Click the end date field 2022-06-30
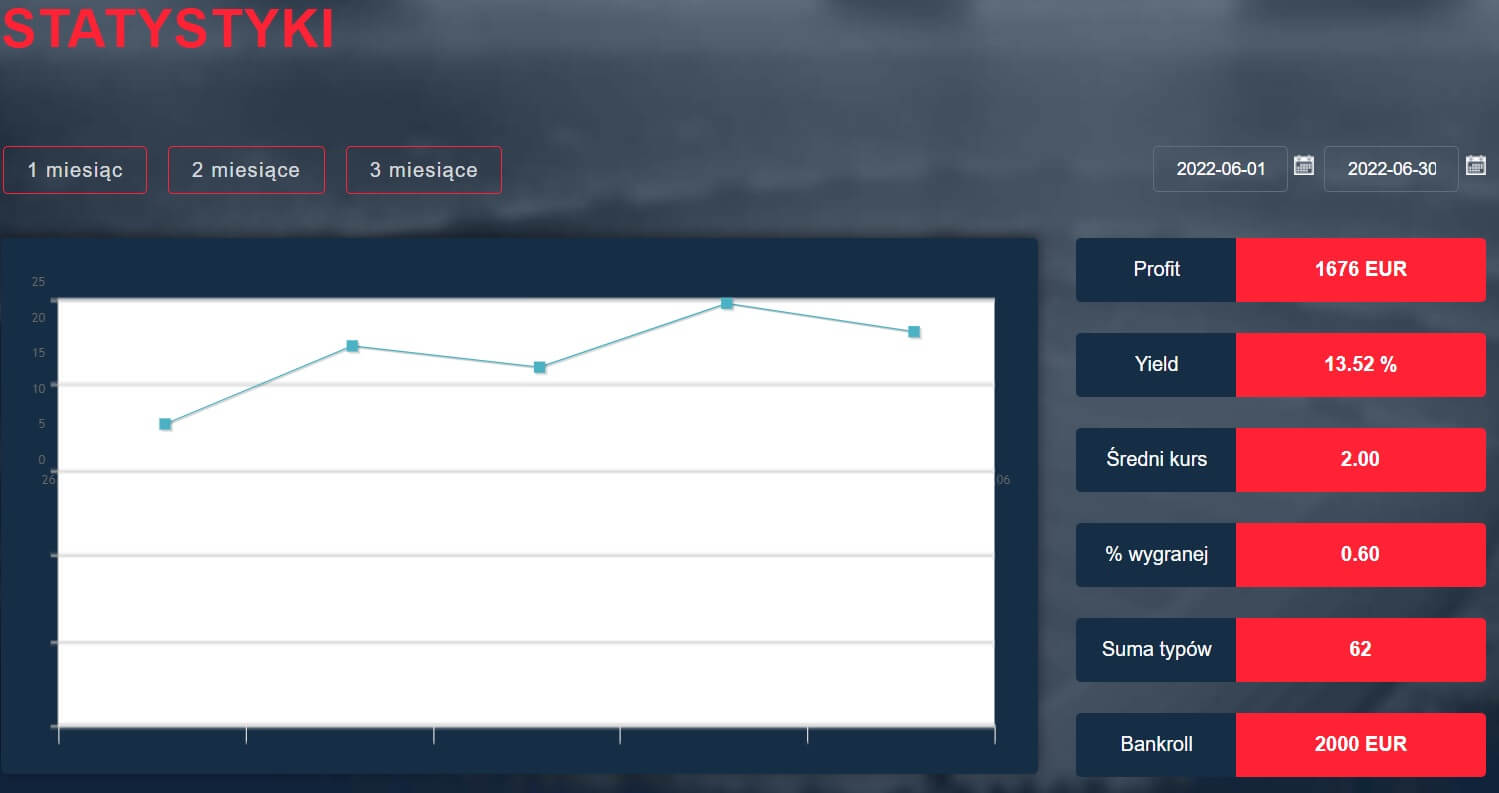1499x793 pixels. [1391, 169]
